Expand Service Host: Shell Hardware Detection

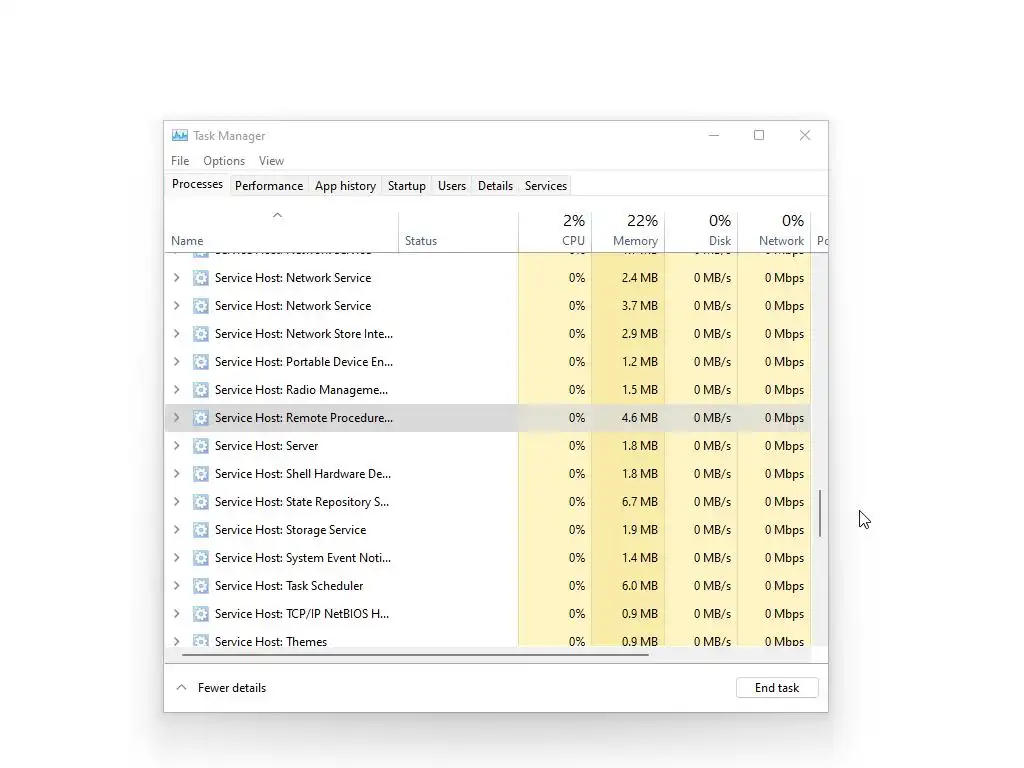click(x=176, y=474)
